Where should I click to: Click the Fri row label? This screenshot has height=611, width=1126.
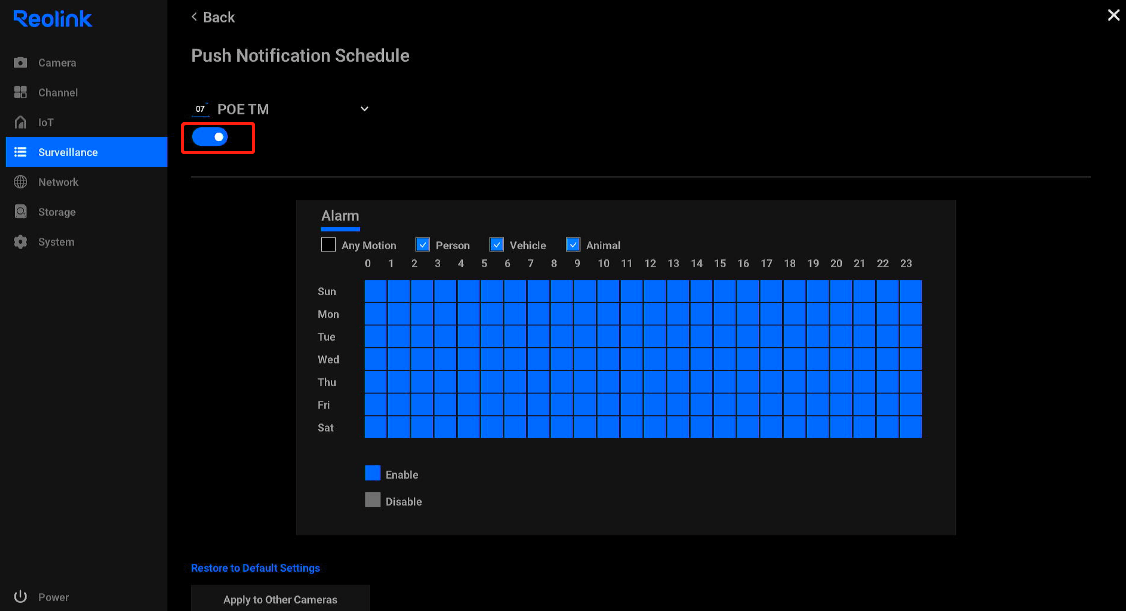324,406
